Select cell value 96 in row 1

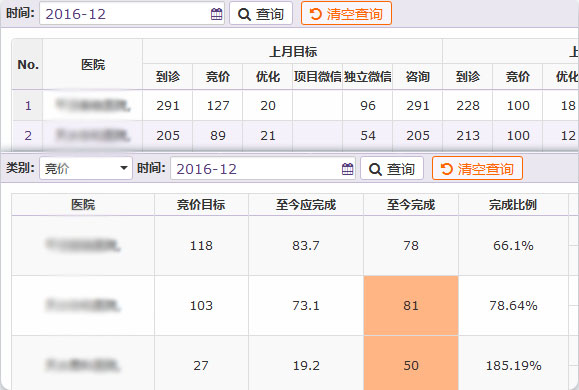click(368, 105)
